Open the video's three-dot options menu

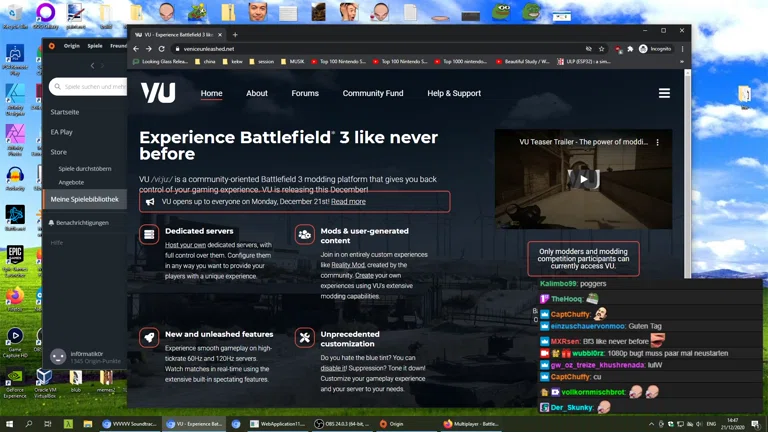pos(657,142)
